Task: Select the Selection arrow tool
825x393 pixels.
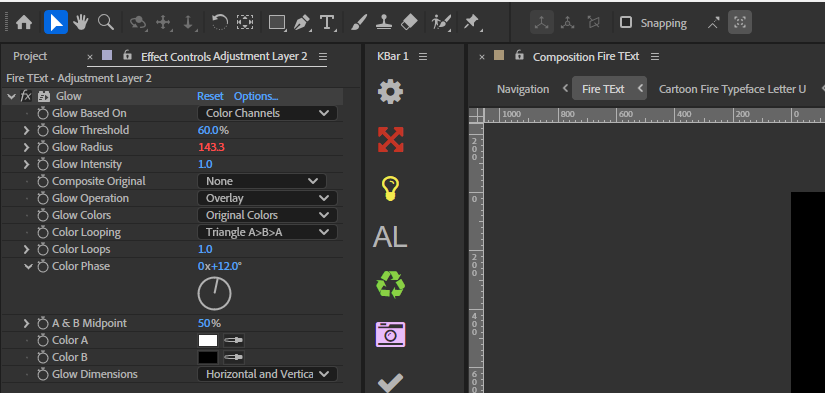Action: click(x=56, y=22)
